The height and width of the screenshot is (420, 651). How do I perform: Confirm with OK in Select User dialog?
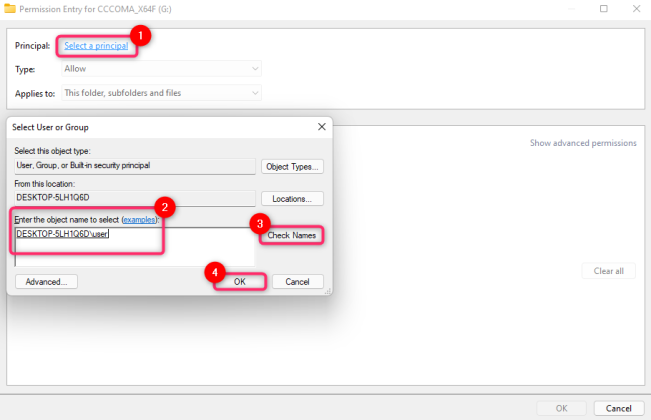pos(240,282)
